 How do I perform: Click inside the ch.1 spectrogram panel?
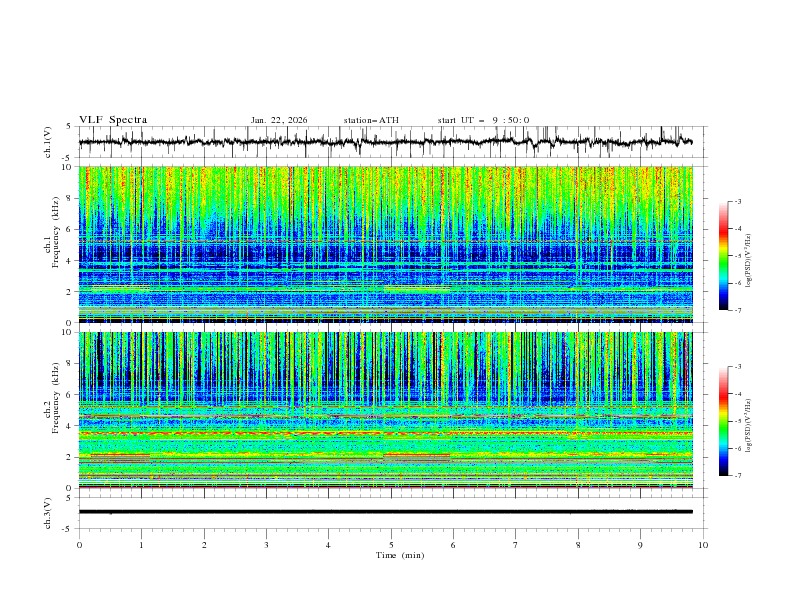click(x=386, y=244)
